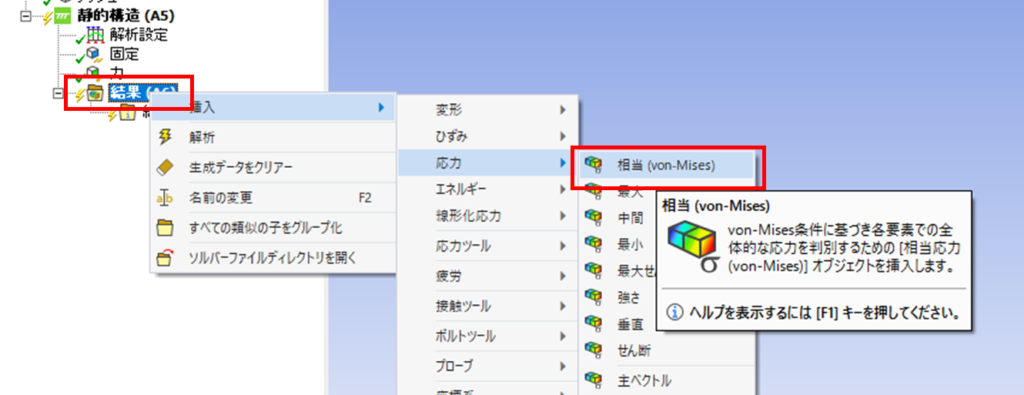Click the 中間 stress result icon
This screenshot has height=395, width=1024.
(x=593, y=217)
